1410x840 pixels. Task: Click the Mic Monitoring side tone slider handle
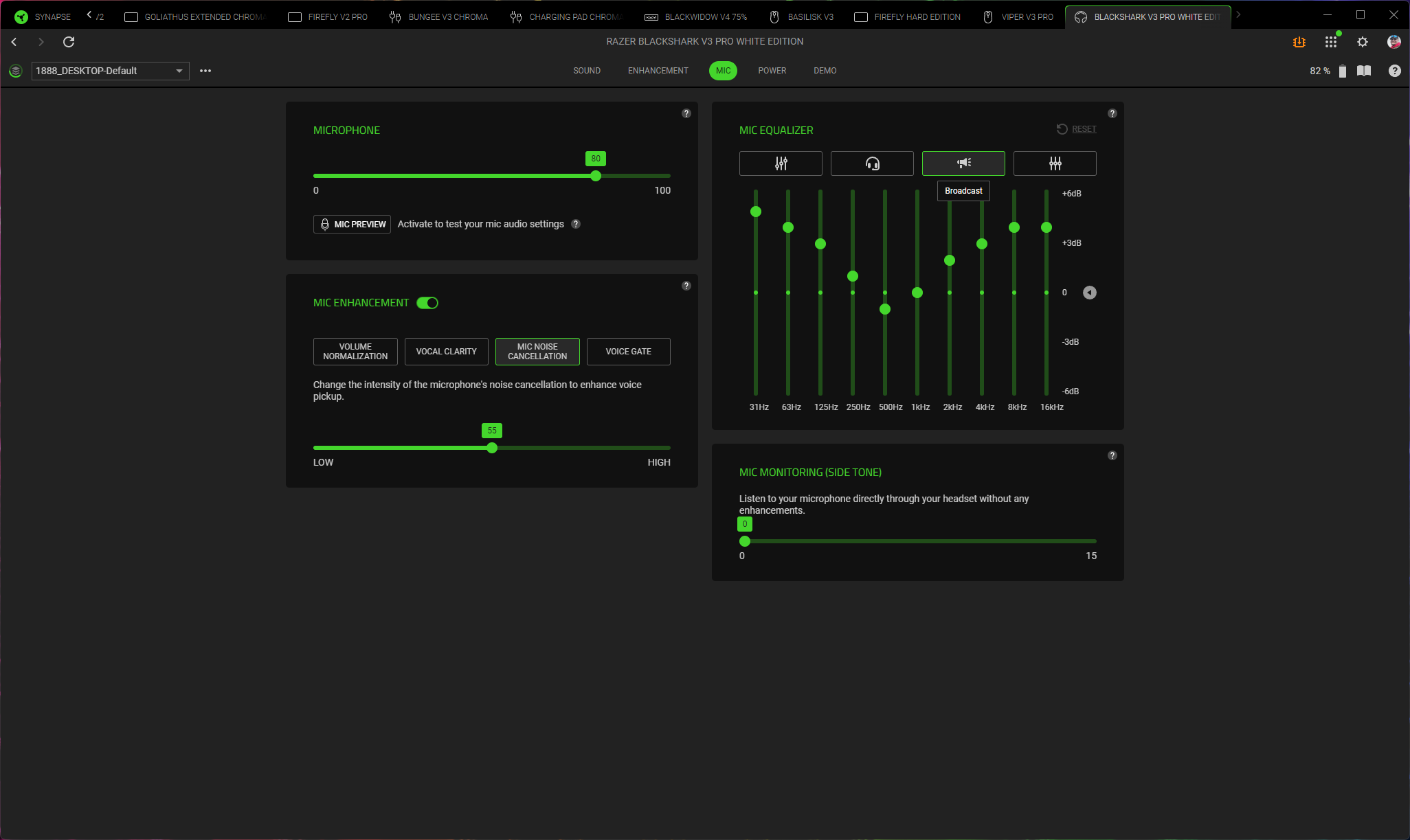(745, 541)
